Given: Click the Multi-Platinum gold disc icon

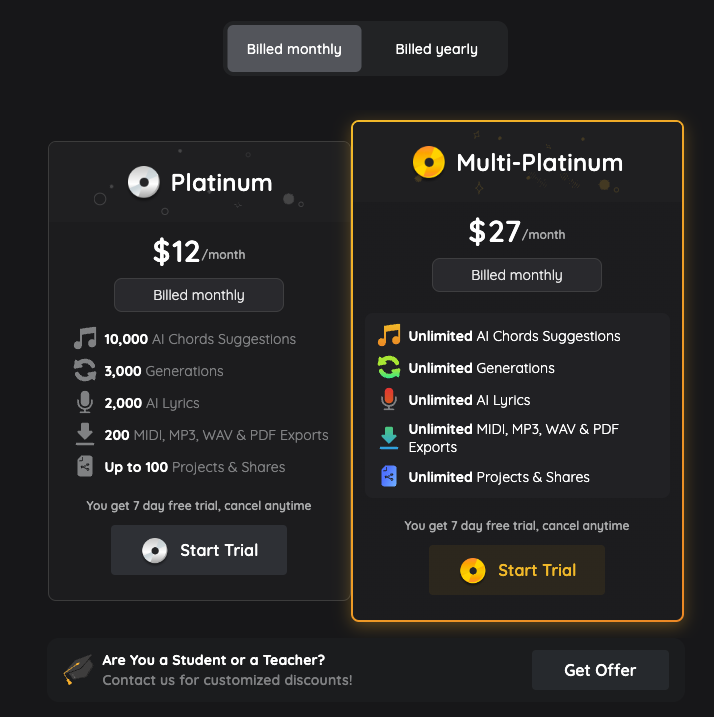Looking at the screenshot, I should tap(429, 162).
